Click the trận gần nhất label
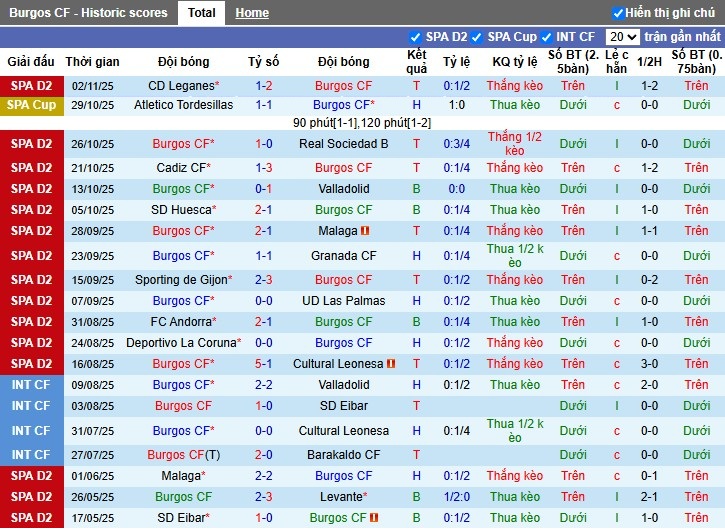Viewport: 725px width, 531px height. click(682, 37)
